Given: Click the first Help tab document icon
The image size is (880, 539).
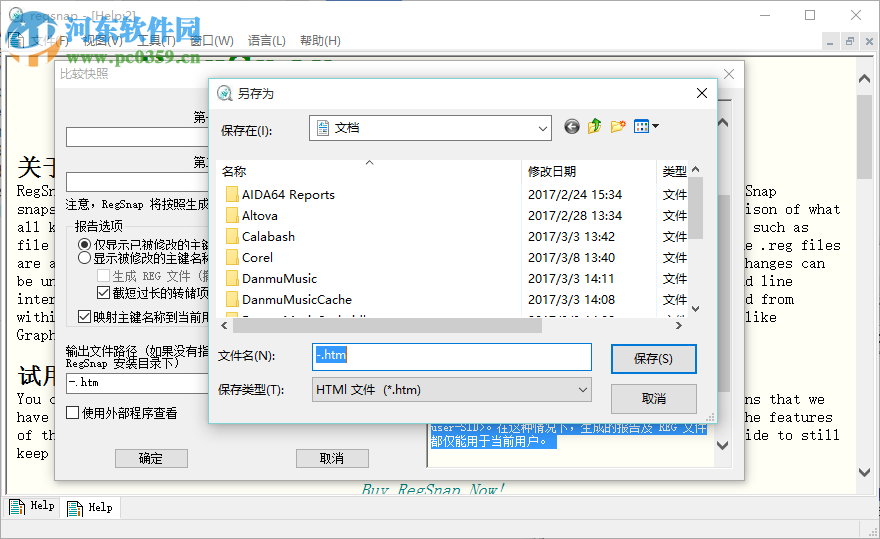Looking at the screenshot, I should 17,507.
